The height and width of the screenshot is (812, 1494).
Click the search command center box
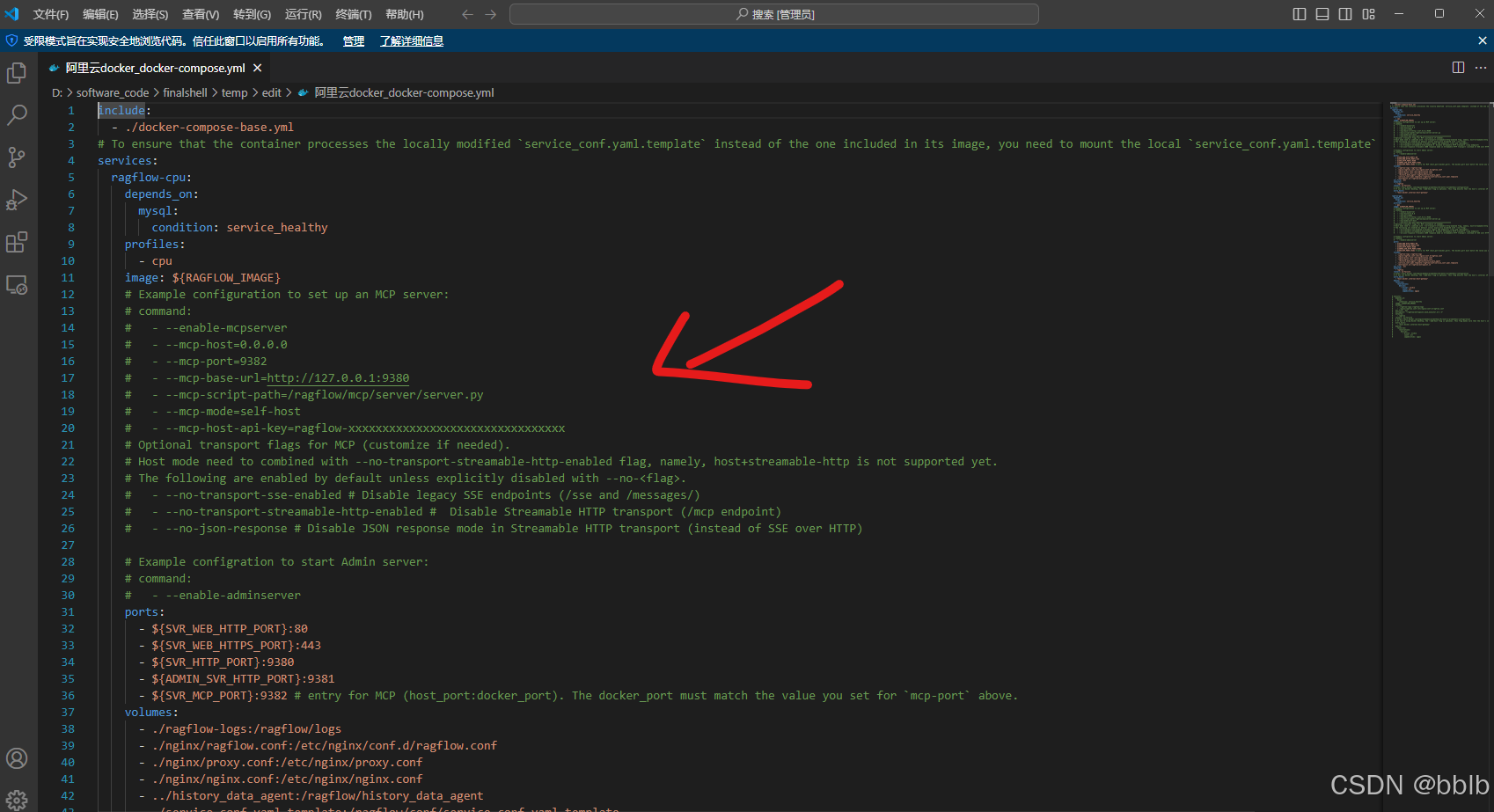tap(774, 14)
